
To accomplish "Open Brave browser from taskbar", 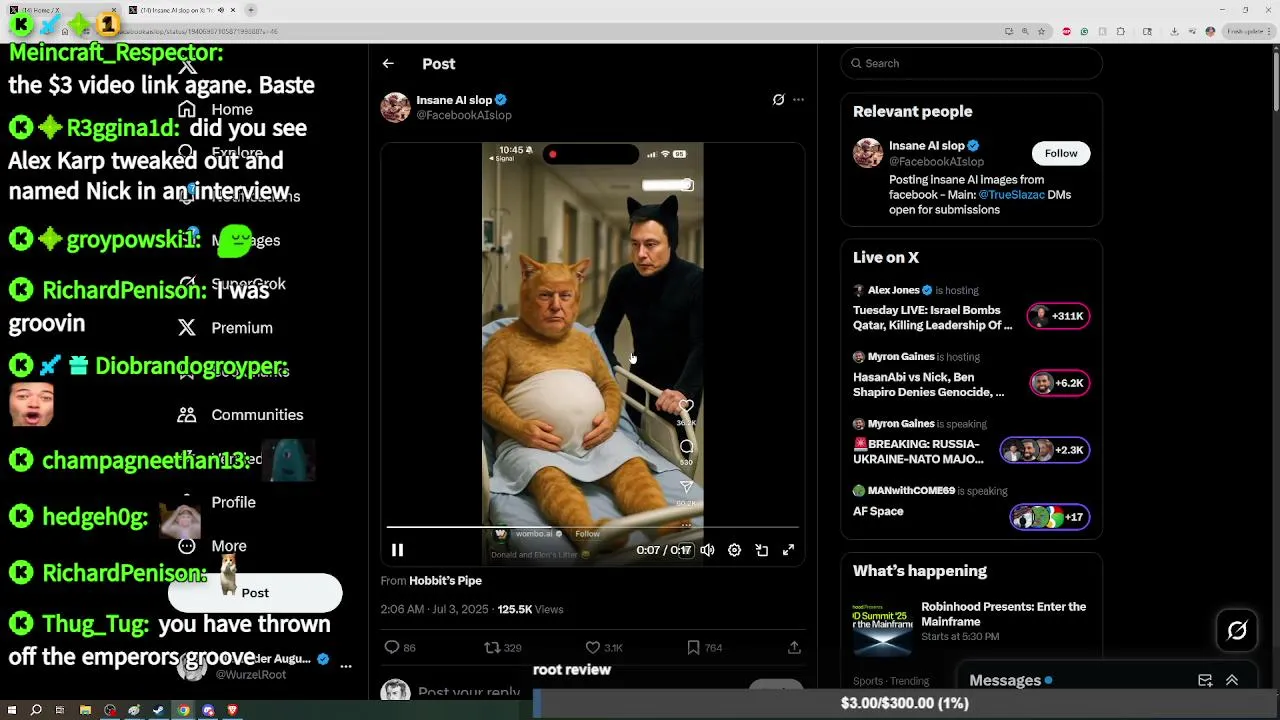I will pyautogui.click(x=232, y=710).
